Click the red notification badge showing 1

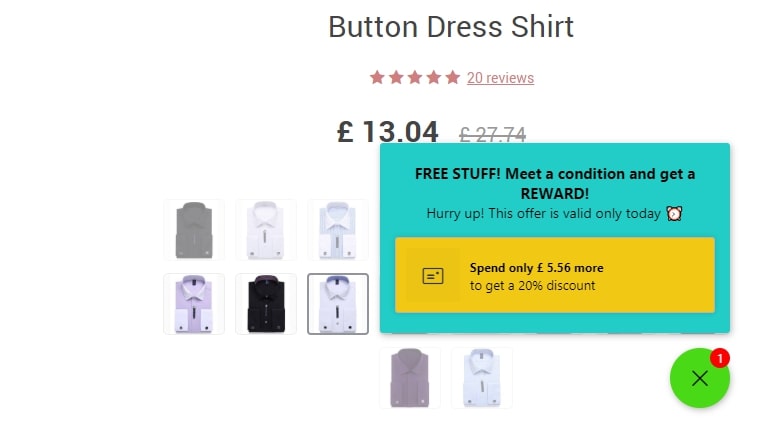point(720,358)
